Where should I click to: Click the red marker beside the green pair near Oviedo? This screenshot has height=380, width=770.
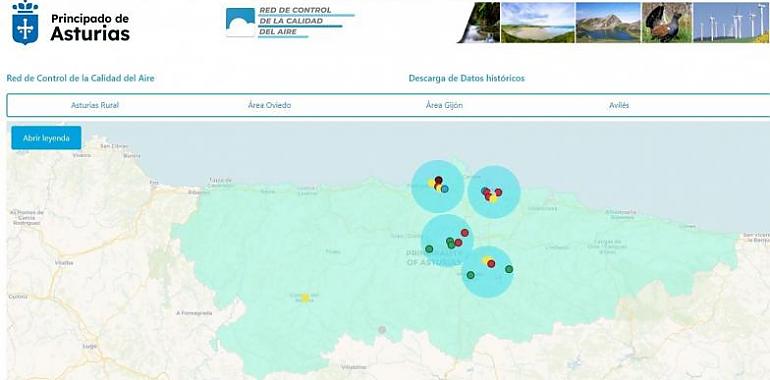(458, 243)
